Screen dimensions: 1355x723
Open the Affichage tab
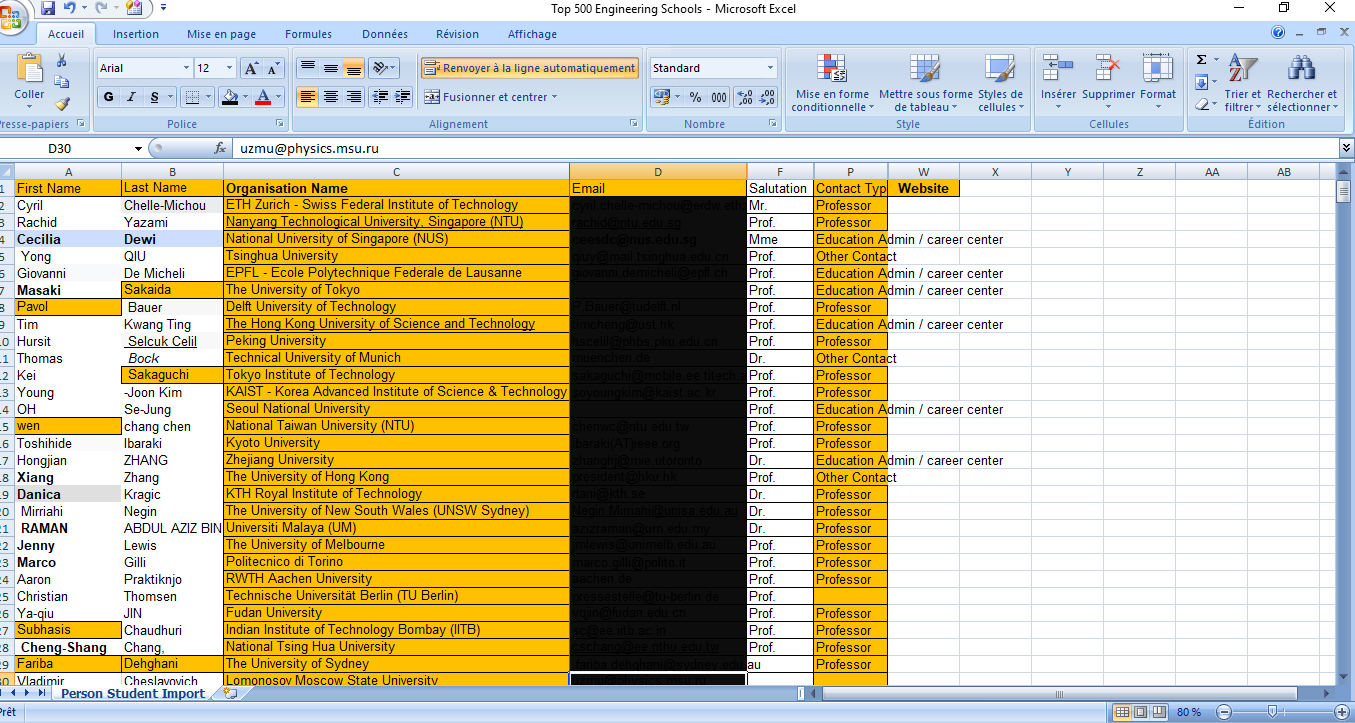tap(532, 34)
